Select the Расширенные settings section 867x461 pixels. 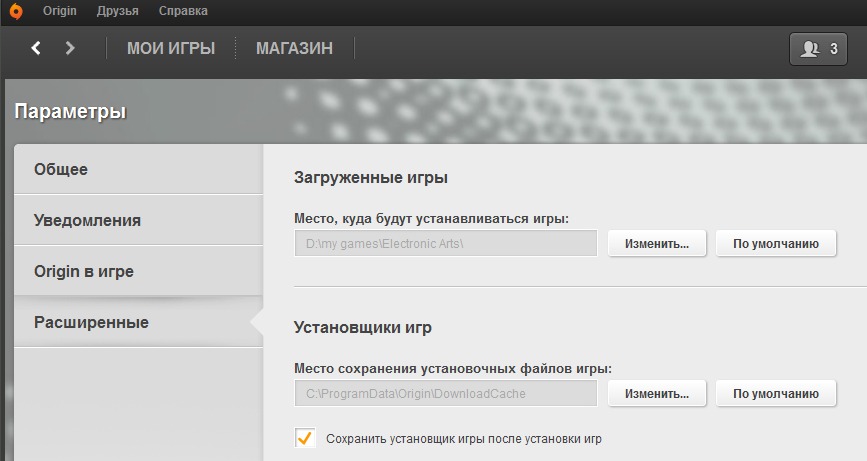pyautogui.click(x=138, y=322)
